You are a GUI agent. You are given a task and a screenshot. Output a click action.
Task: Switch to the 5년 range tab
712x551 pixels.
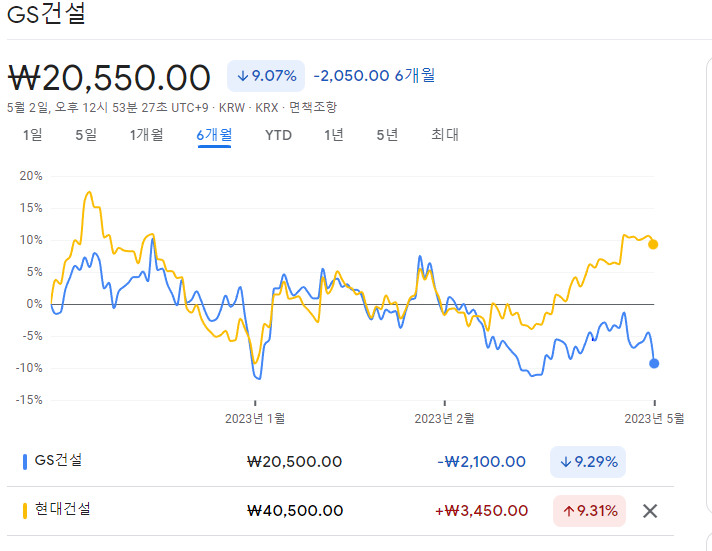pyautogui.click(x=387, y=135)
